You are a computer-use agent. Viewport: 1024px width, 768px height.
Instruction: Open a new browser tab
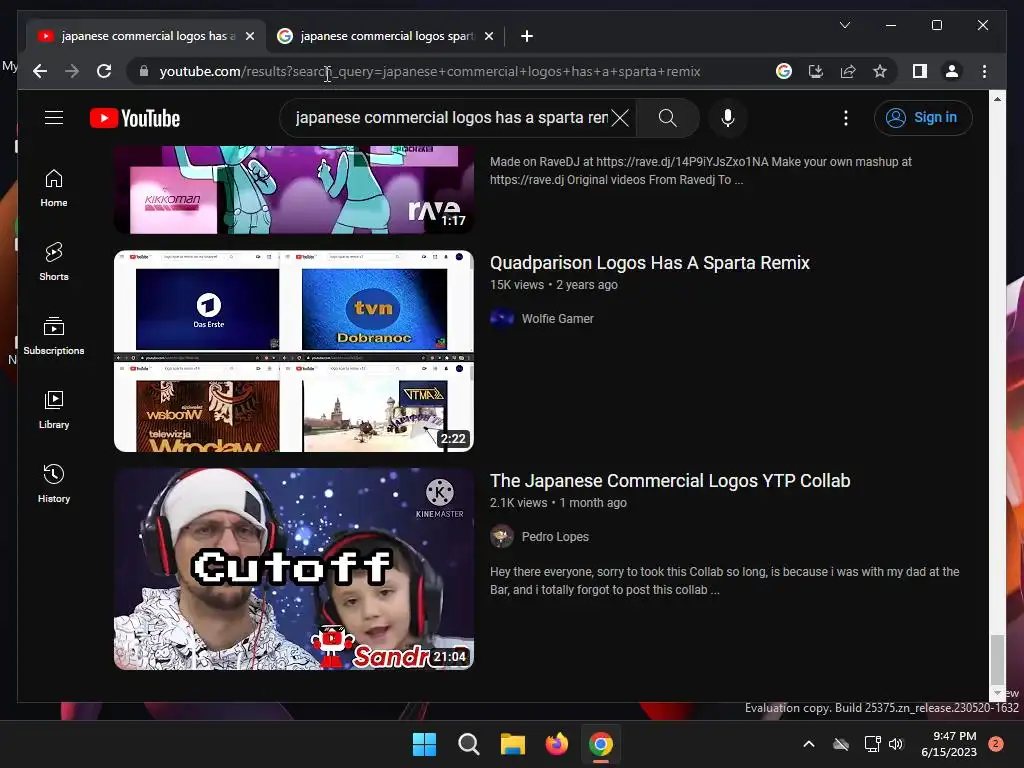[526, 36]
